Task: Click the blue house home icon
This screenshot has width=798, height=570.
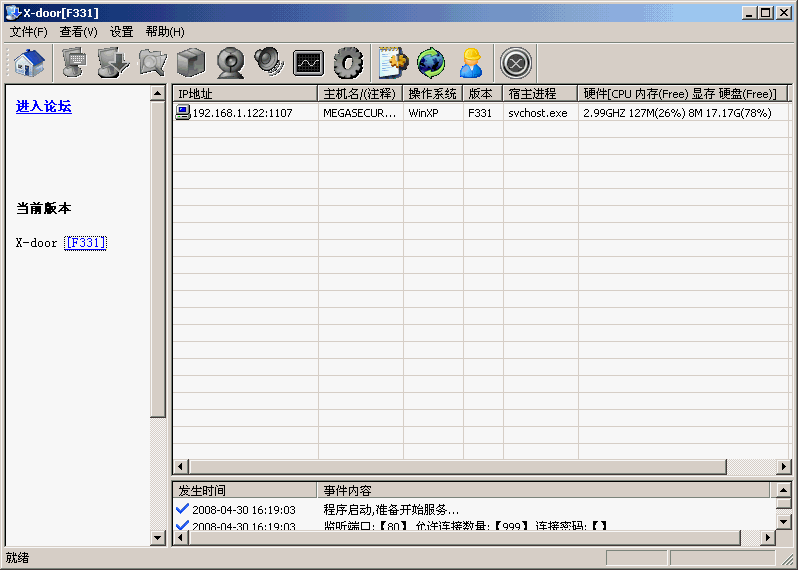Action: (x=29, y=63)
